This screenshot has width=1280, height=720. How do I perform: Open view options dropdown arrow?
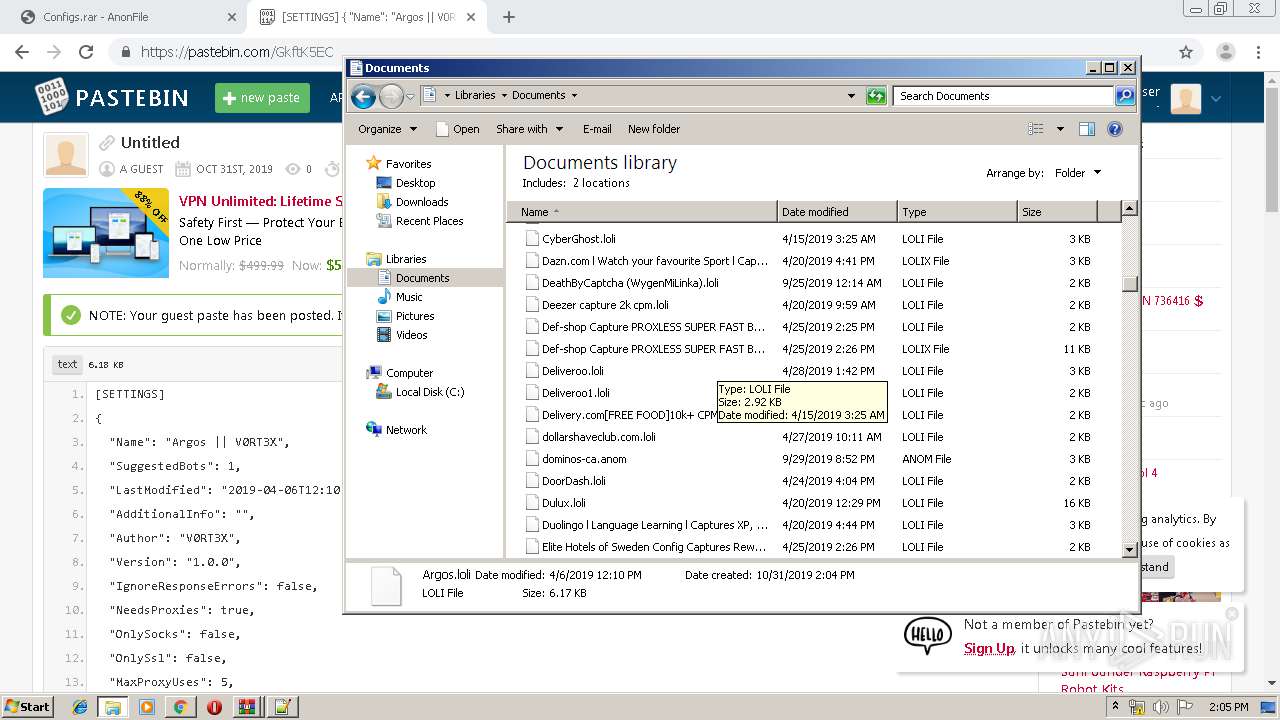click(x=1060, y=129)
